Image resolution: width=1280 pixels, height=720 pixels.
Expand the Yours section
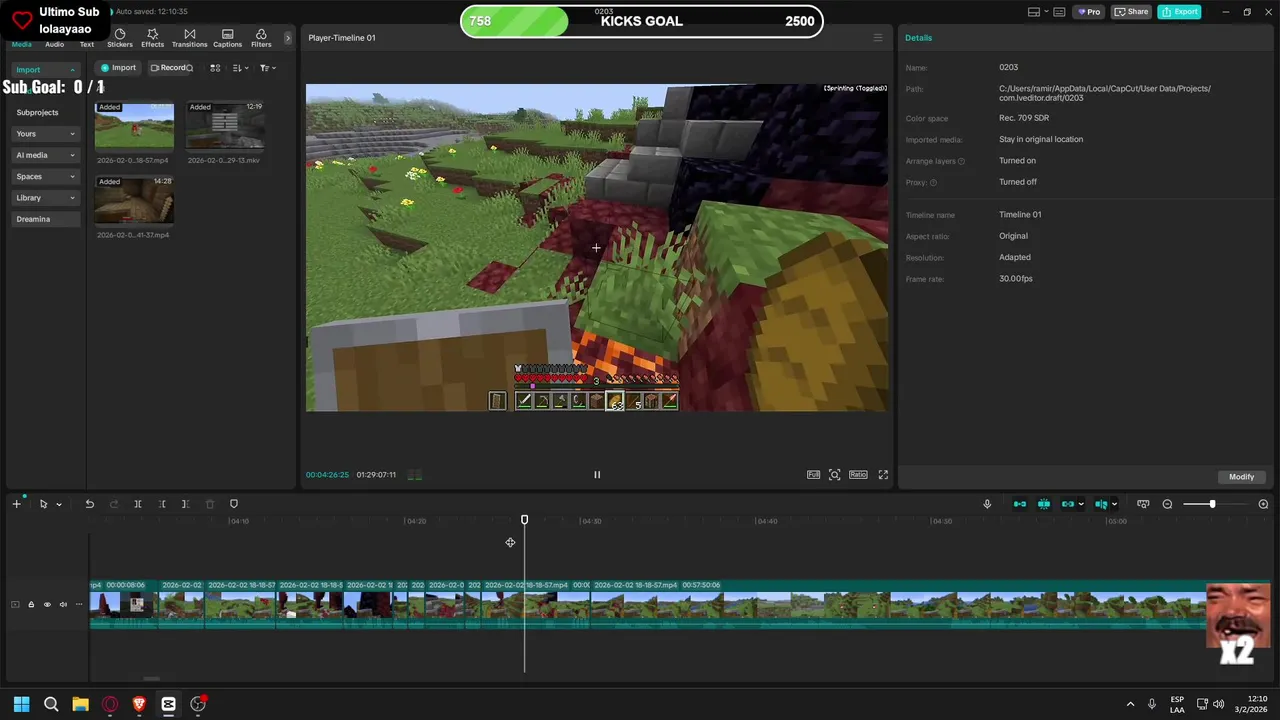pyautogui.click(x=45, y=134)
